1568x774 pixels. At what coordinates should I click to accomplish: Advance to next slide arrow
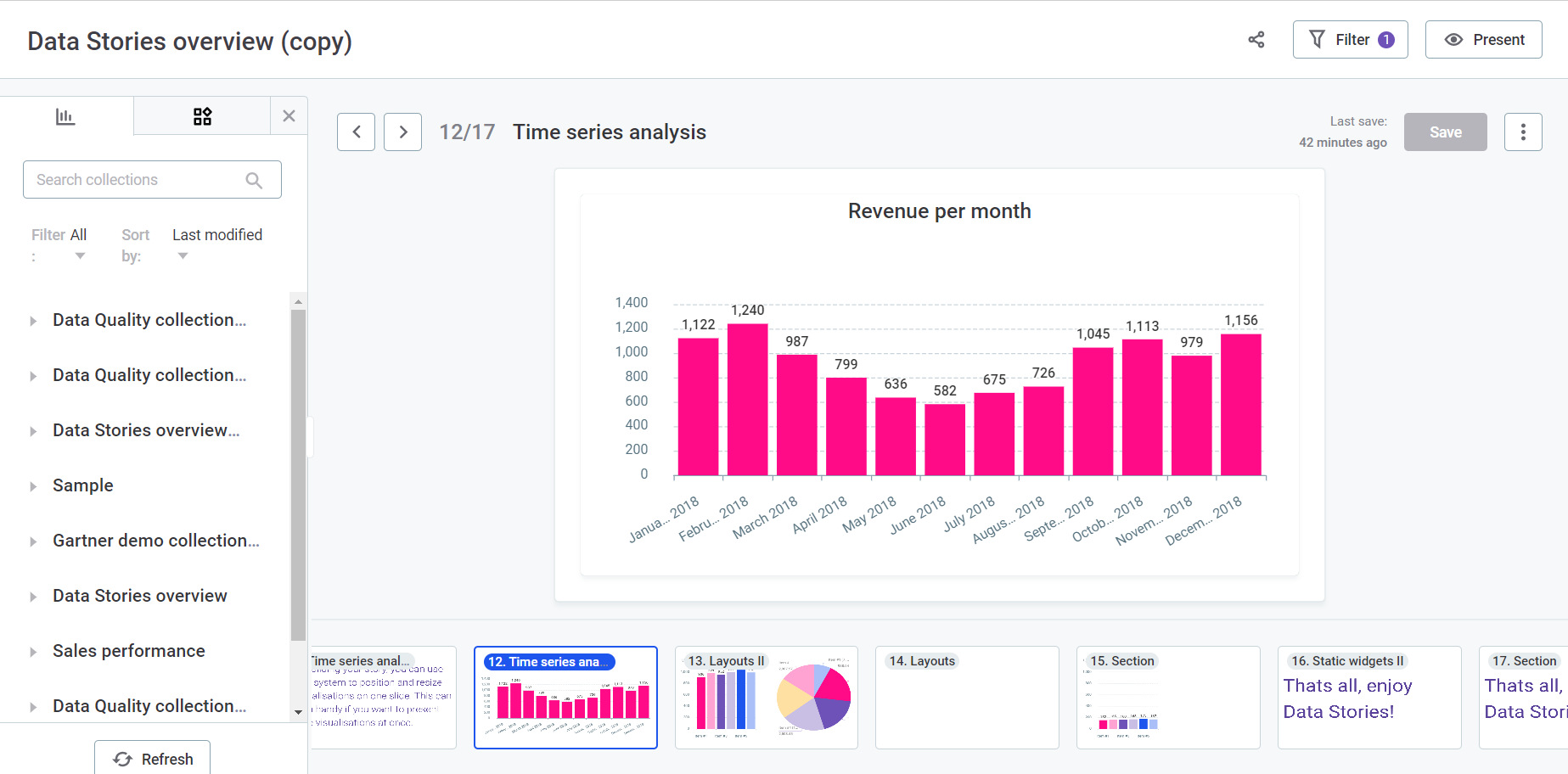402,132
